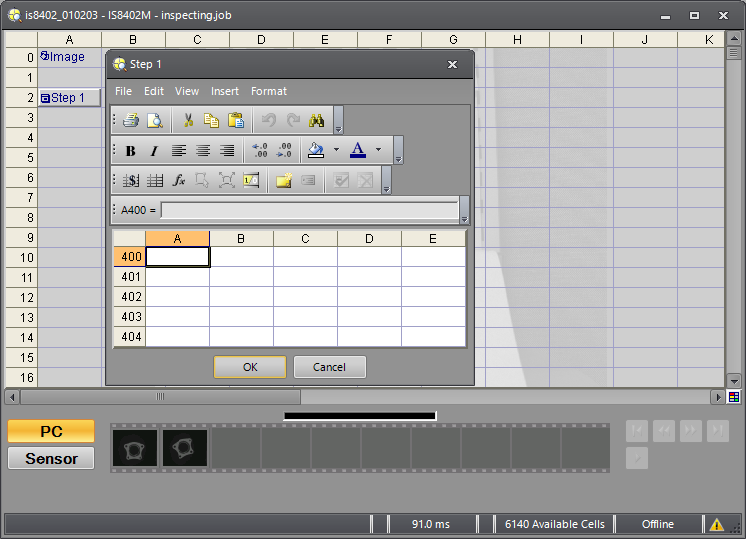Open the Format menu
The height and width of the screenshot is (539, 746).
tap(269, 91)
